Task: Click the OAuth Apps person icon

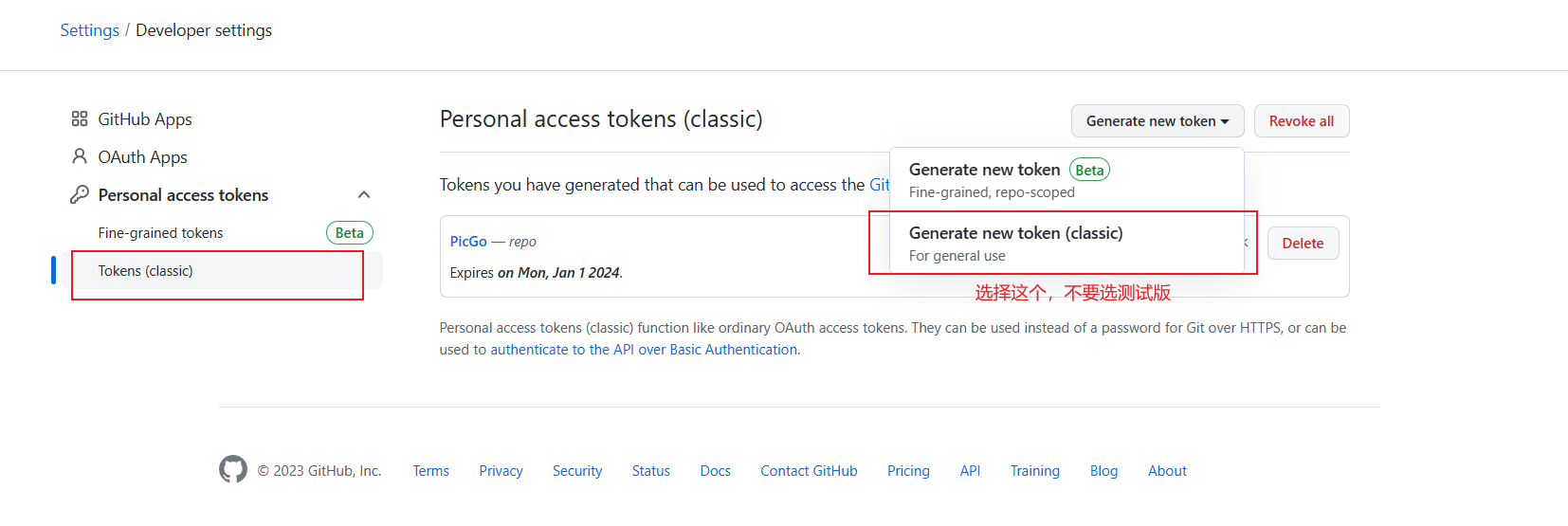Action: pos(80,156)
